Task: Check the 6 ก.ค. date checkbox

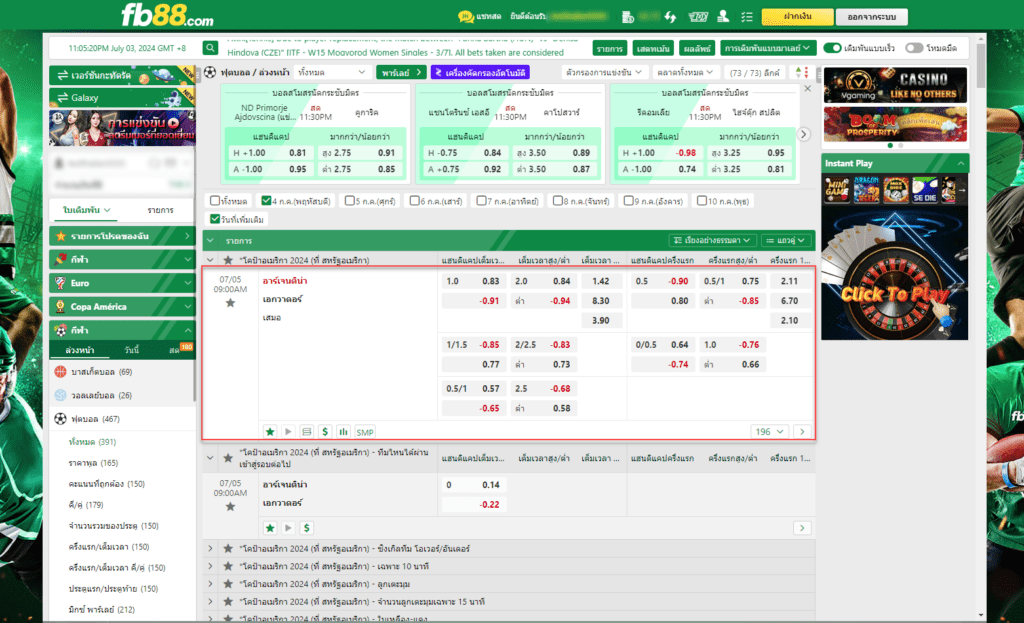Action: (414, 200)
